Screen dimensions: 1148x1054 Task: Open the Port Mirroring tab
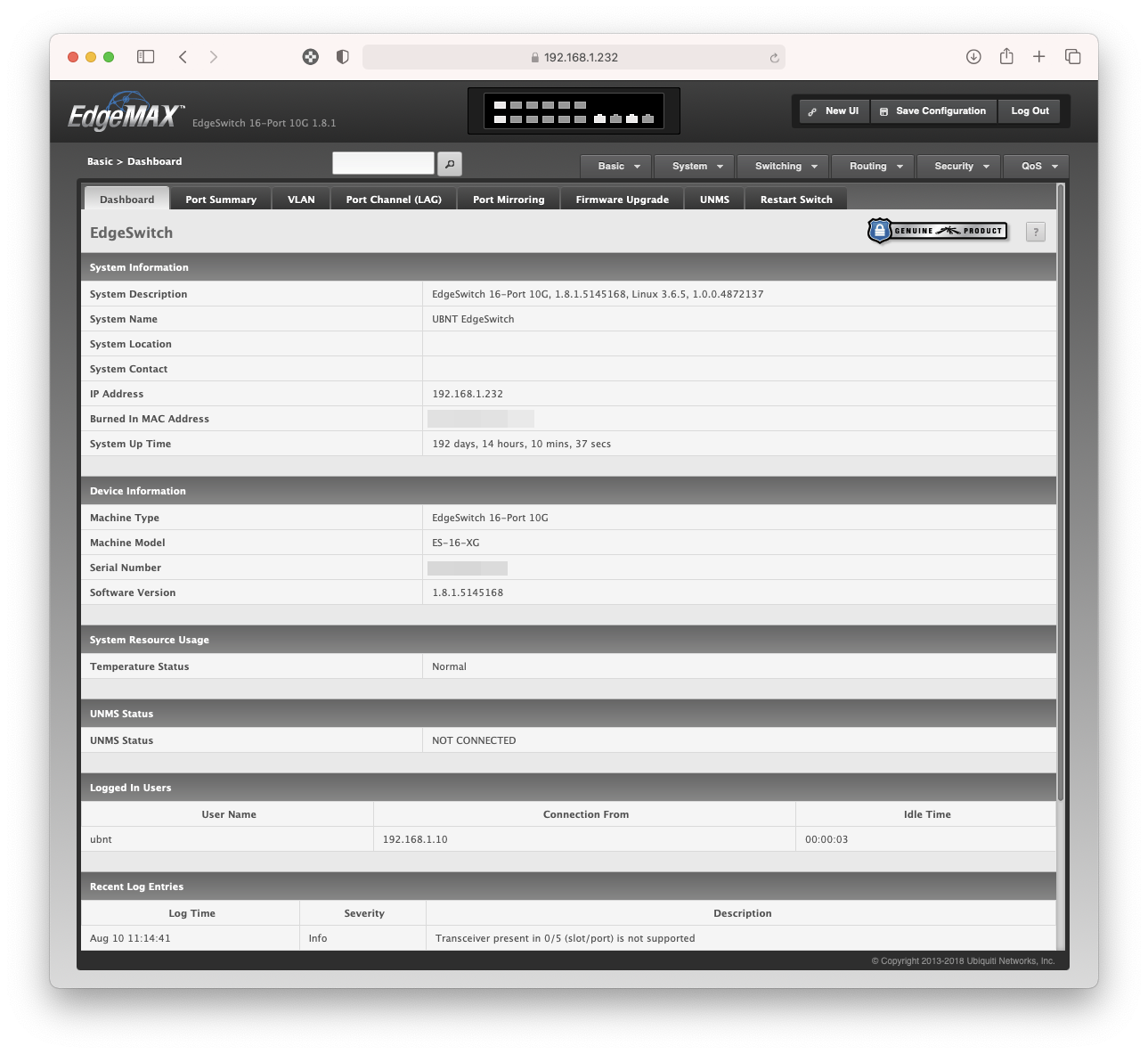click(x=509, y=200)
